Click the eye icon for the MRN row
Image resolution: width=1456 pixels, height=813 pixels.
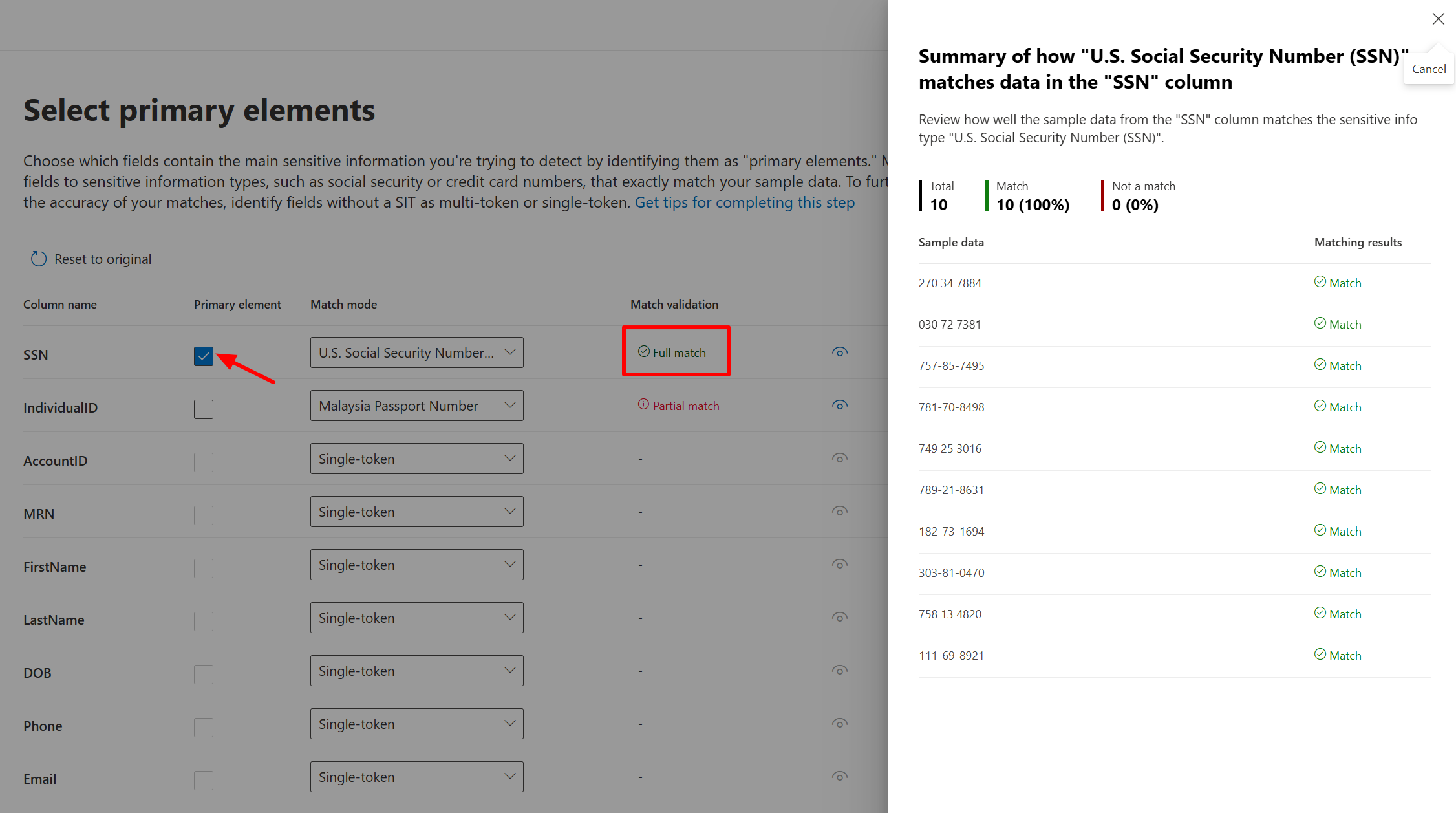(x=839, y=511)
